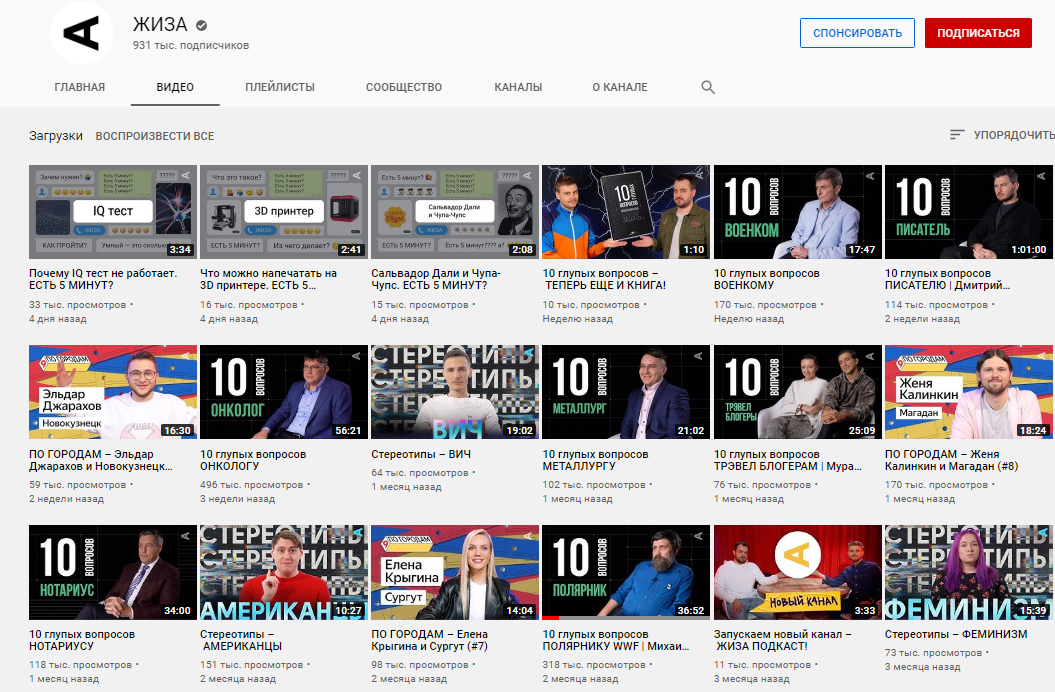Click the verified checkmark badge beside ЖИЗА

[x=201, y=26]
